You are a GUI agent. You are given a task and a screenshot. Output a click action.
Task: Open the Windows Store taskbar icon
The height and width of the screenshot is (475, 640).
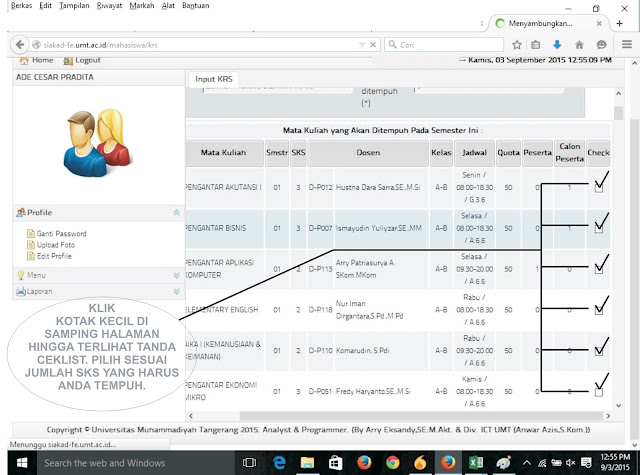pos(336,463)
